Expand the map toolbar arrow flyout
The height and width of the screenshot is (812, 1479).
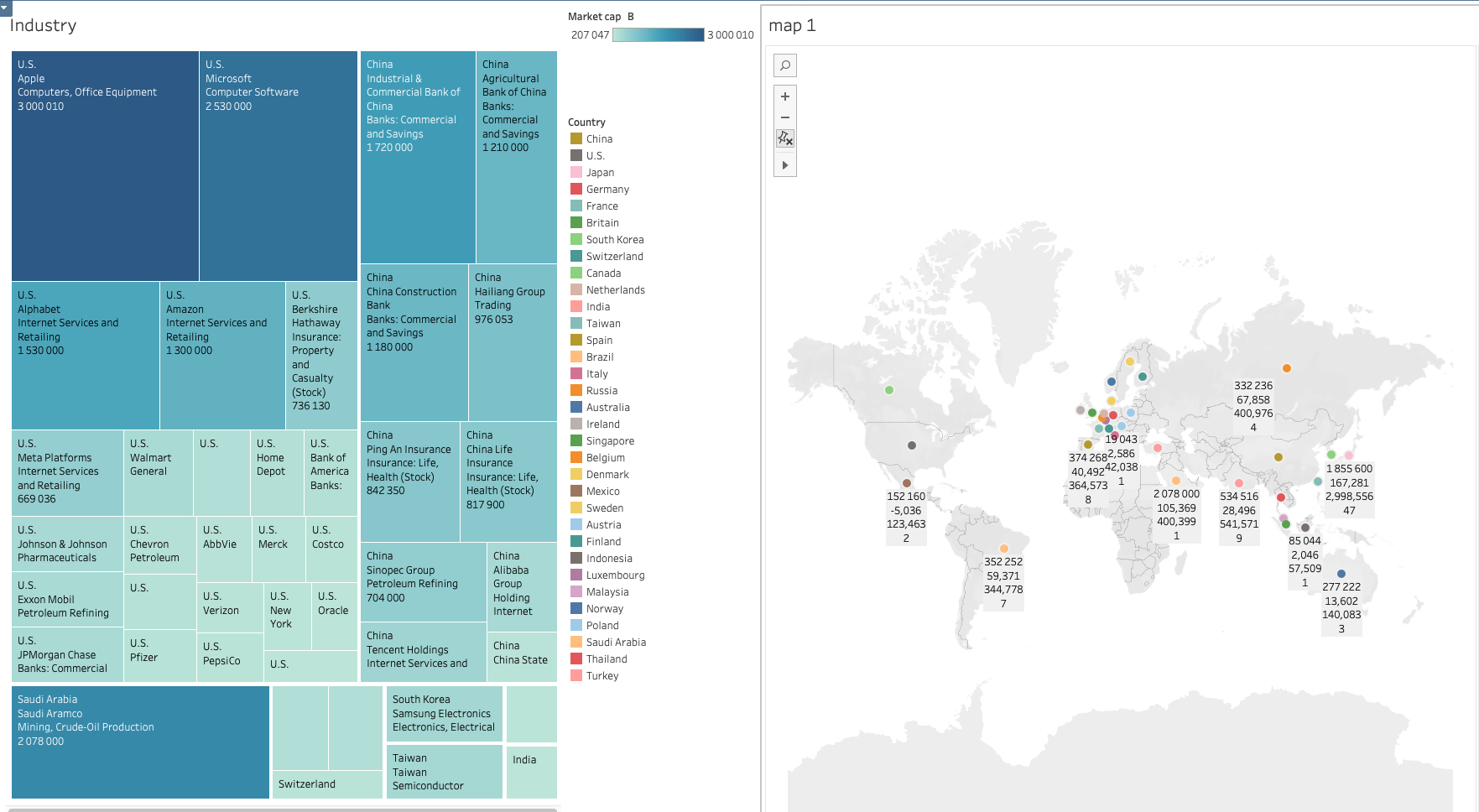click(x=785, y=165)
